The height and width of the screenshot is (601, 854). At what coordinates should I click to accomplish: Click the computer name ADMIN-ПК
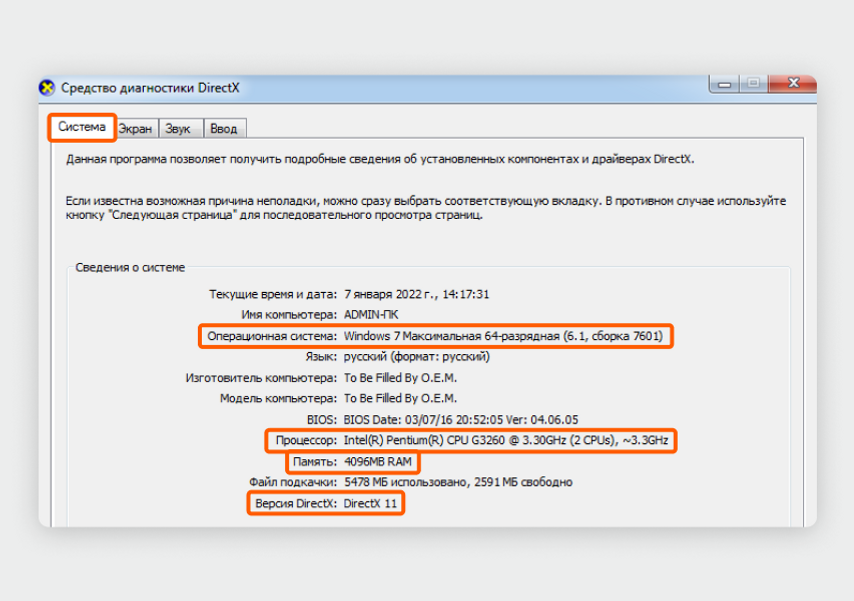(371, 315)
